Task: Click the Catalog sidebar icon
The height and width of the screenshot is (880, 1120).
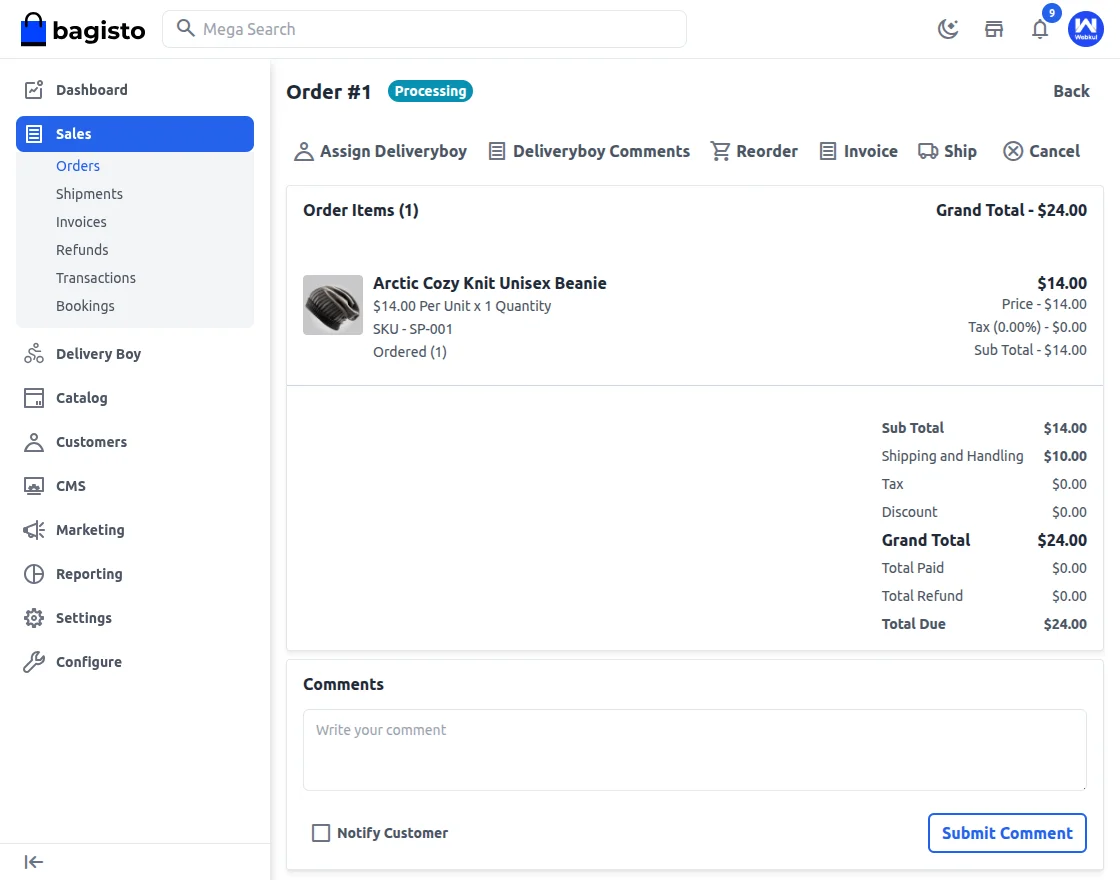Action: (34, 398)
